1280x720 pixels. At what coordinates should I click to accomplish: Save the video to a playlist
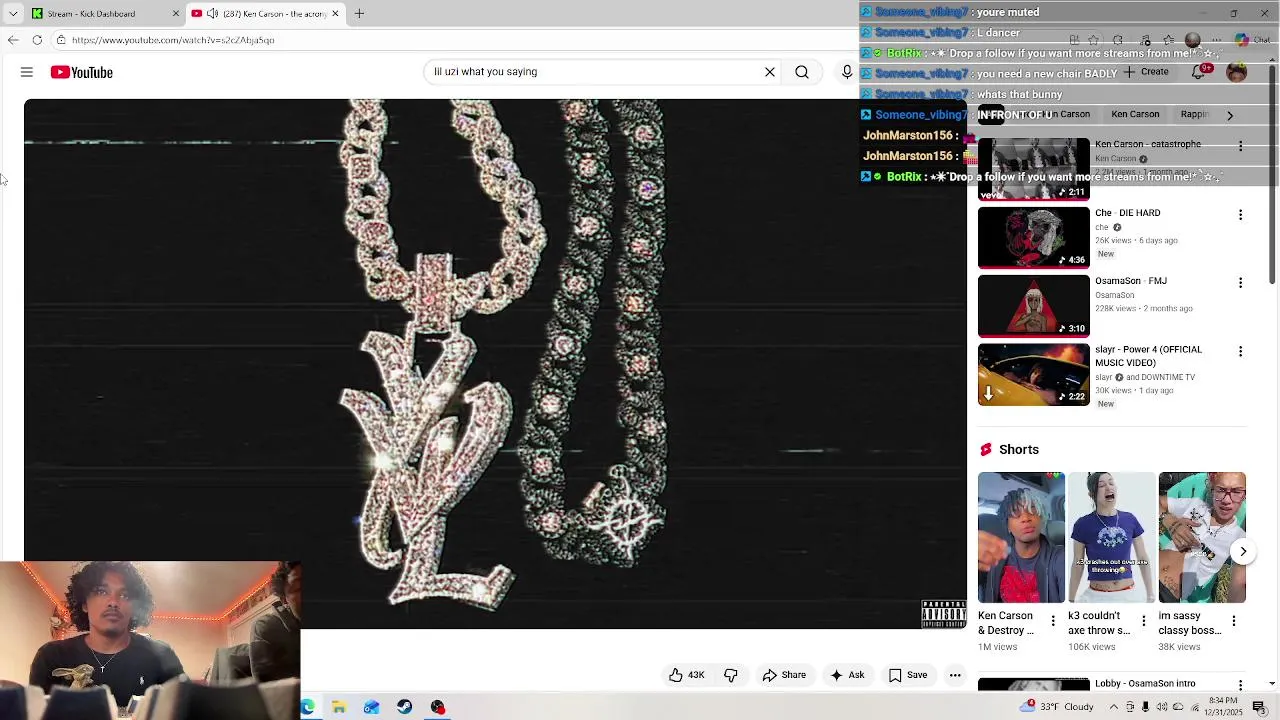click(x=908, y=675)
